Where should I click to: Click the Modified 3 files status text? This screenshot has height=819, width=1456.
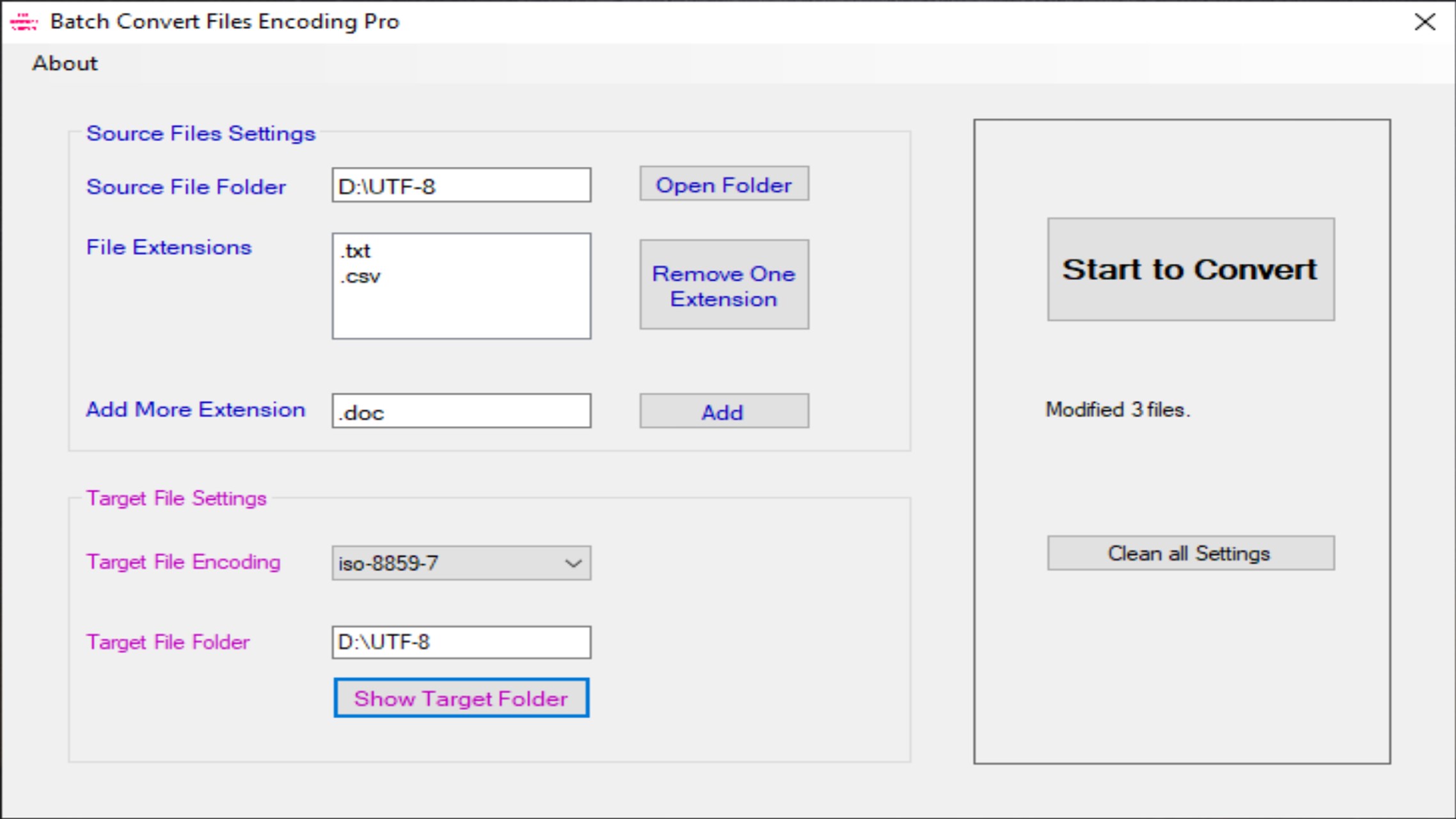pos(1118,409)
